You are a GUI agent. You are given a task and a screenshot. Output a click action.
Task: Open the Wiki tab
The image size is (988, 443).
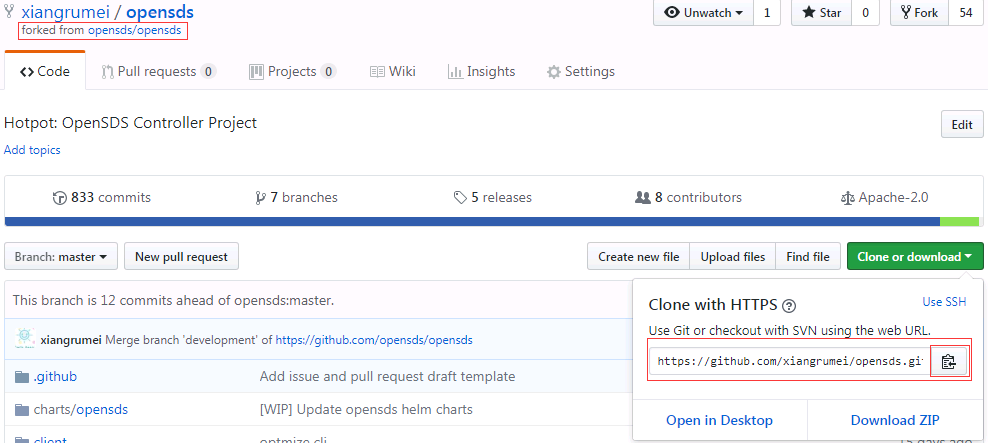point(393,71)
